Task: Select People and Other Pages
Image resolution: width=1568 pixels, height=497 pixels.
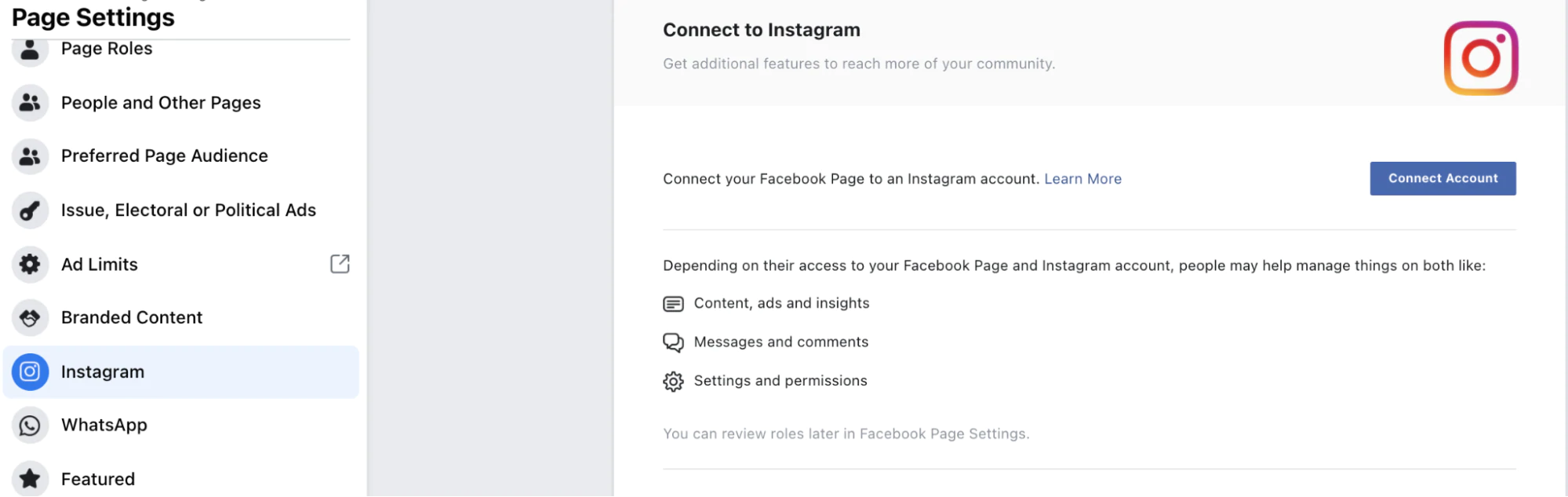Action: tap(161, 103)
